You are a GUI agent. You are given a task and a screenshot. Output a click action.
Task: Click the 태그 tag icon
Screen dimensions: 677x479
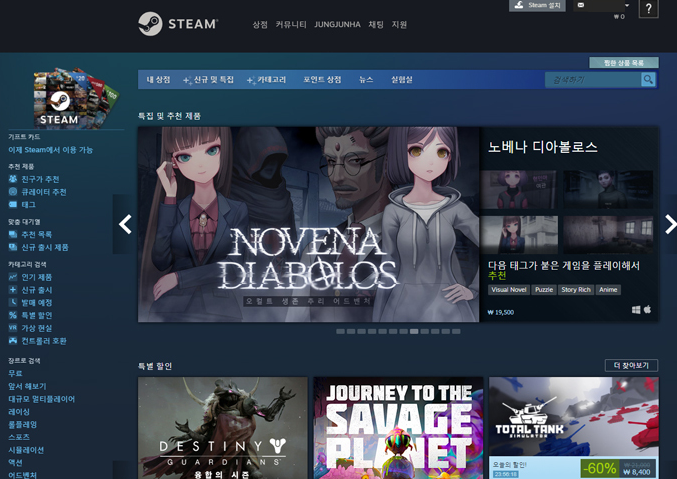pos(13,204)
